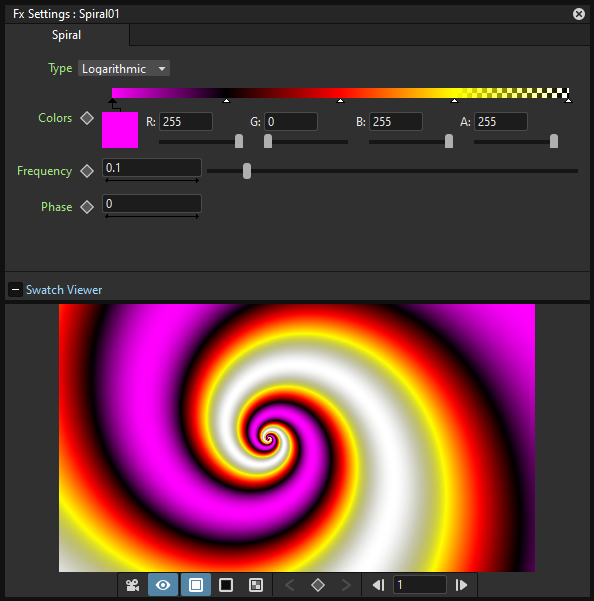The height and width of the screenshot is (601, 594).
Task: Click the B value input field
Action: pos(396,122)
